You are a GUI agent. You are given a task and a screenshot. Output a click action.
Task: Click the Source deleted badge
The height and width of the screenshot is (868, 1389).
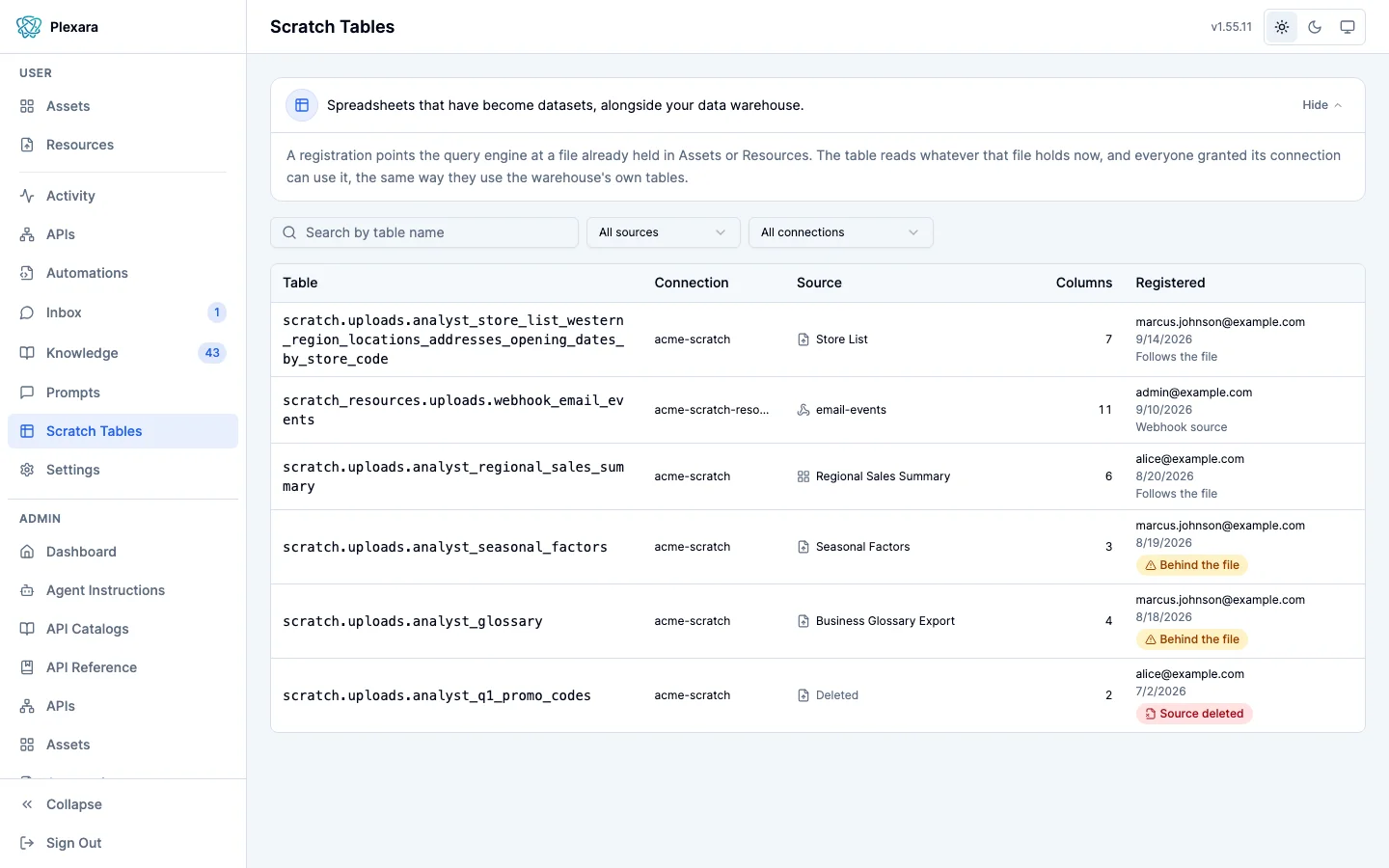tap(1194, 714)
